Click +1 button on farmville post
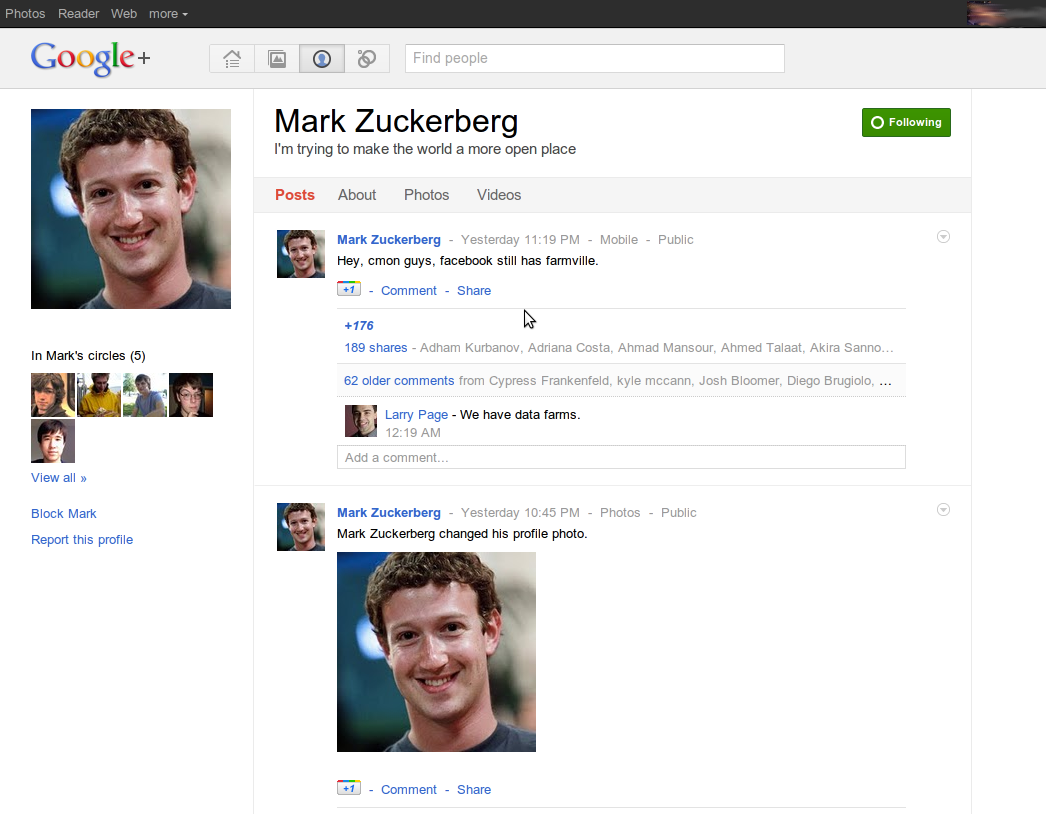This screenshot has width=1046, height=814. click(x=349, y=289)
